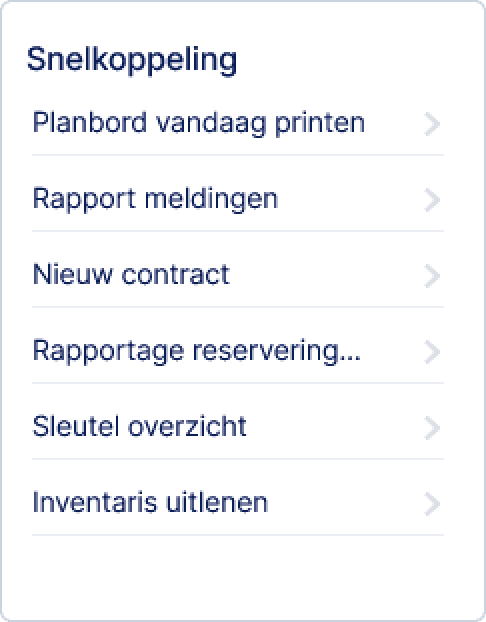The width and height of the screenshot is (486, 622).
Task: Open the Rapport meldingen shortcut
Action: [238, 200]
